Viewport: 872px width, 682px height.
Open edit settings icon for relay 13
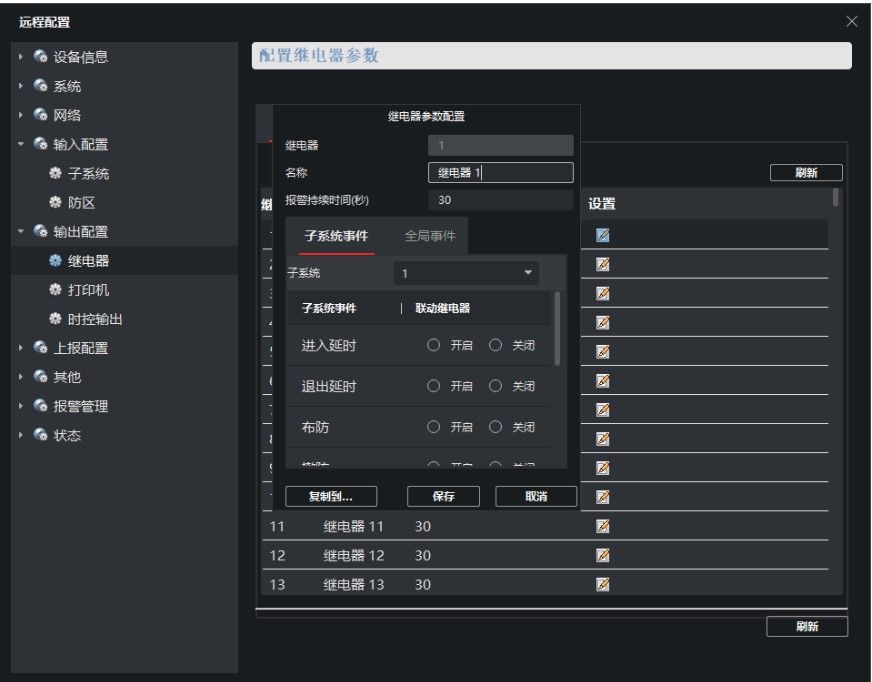click(x=602, y=584)
